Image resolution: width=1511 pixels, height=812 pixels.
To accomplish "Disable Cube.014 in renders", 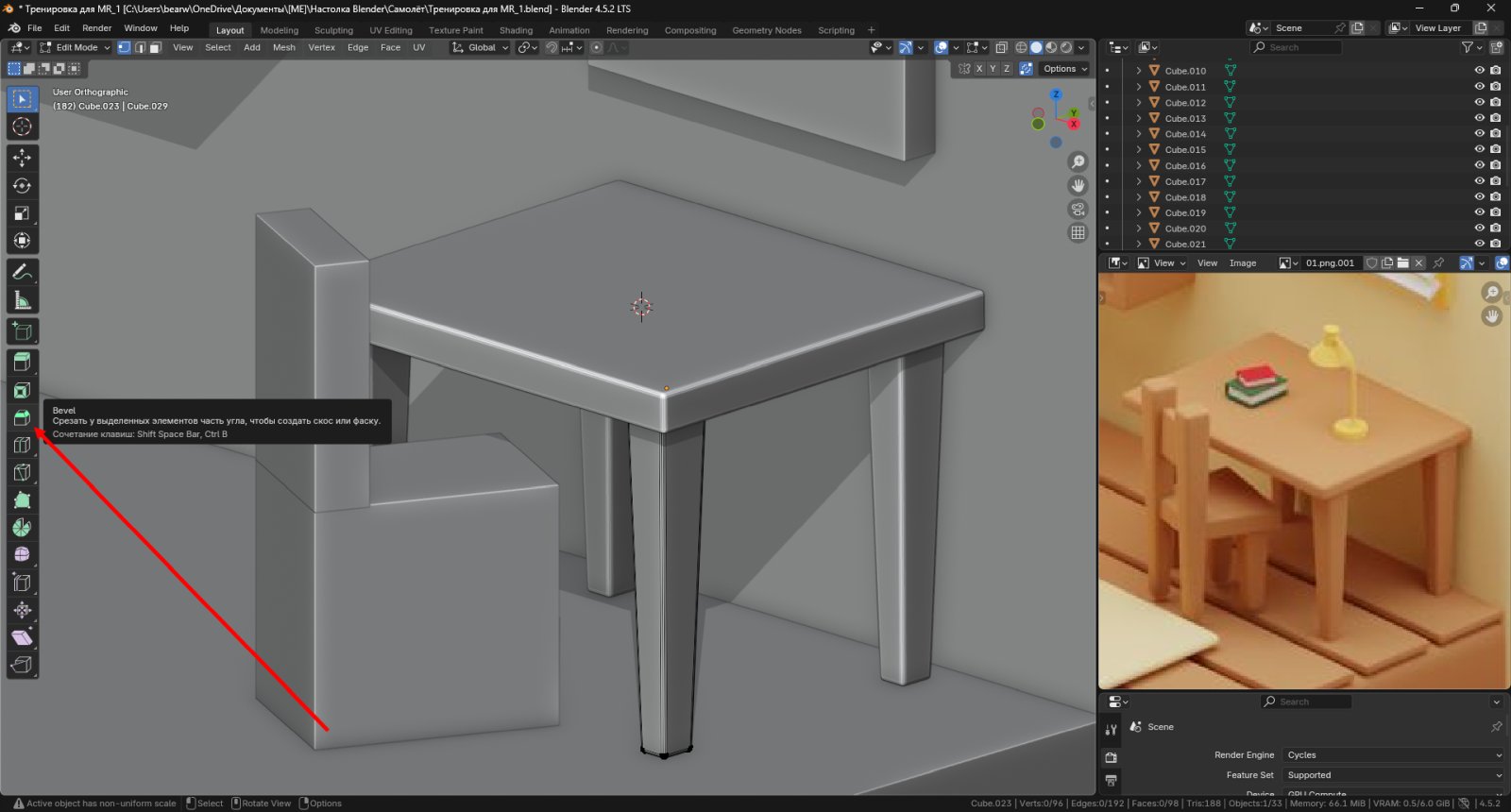I will click(1496, 134).
